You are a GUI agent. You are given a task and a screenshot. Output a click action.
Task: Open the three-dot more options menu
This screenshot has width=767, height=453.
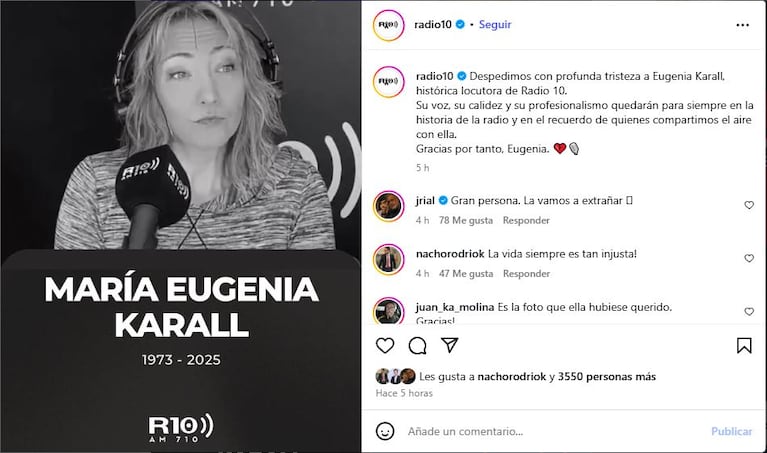click(x=743, y=25)
